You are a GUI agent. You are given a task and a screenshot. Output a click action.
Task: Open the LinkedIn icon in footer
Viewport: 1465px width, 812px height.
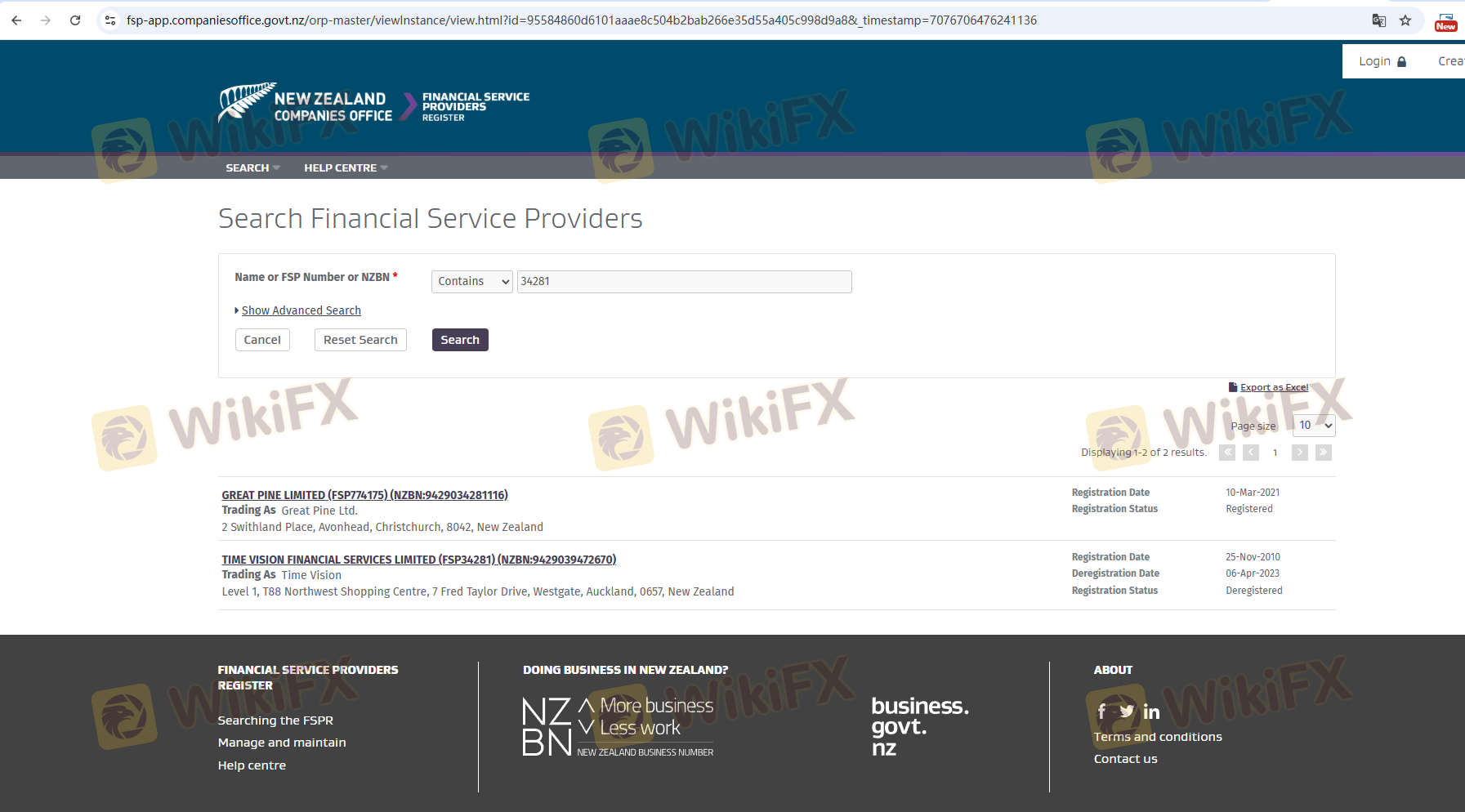click(1151, 712)
